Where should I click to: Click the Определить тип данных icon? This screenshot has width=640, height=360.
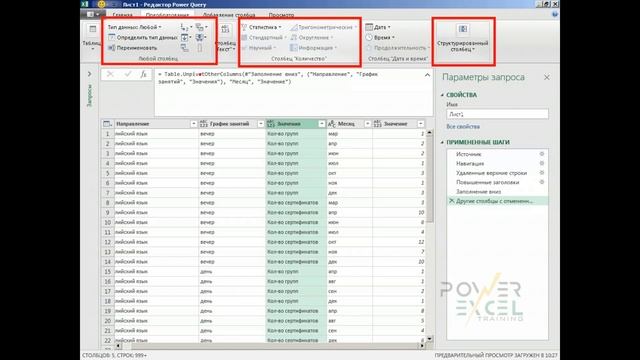pyautogui.click(x=111, y=37)
